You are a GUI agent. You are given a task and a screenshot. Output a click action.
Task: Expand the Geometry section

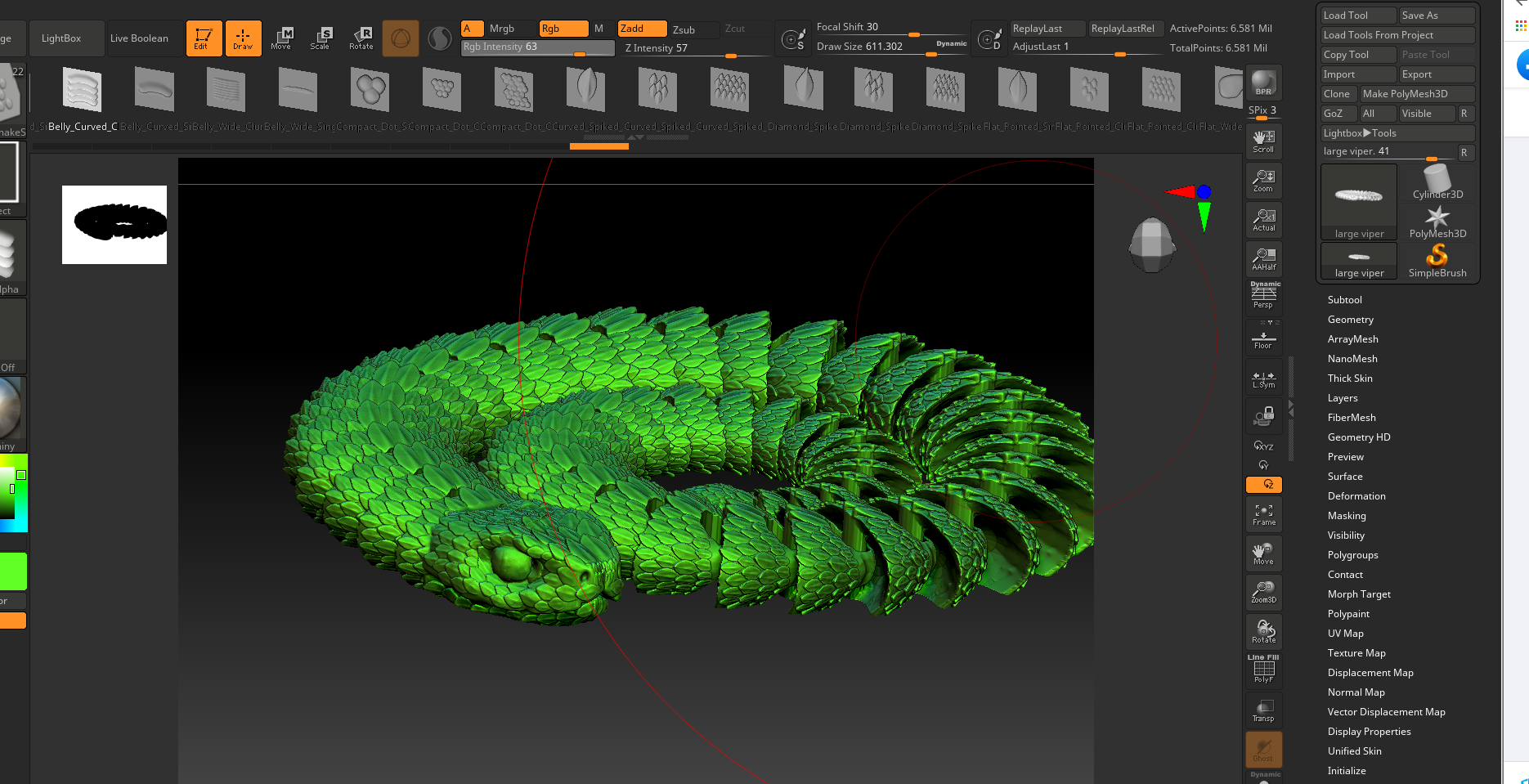tap(1350, 320)
